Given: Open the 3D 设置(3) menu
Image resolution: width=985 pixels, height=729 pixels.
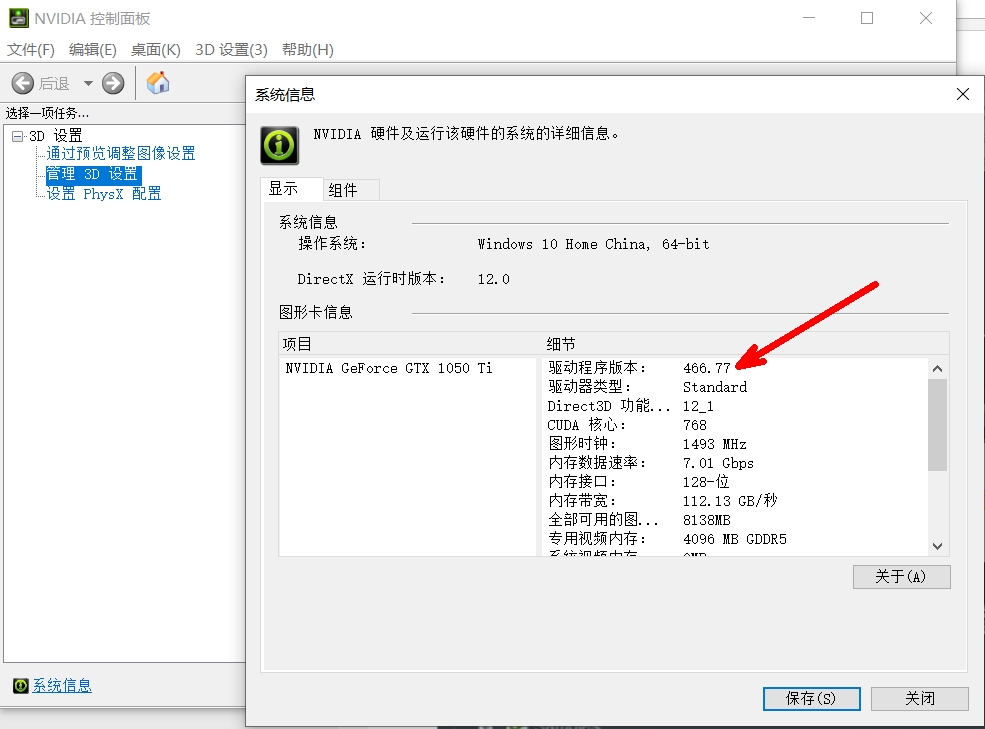Looking at the screenshot, I should [x=231, y=50].
